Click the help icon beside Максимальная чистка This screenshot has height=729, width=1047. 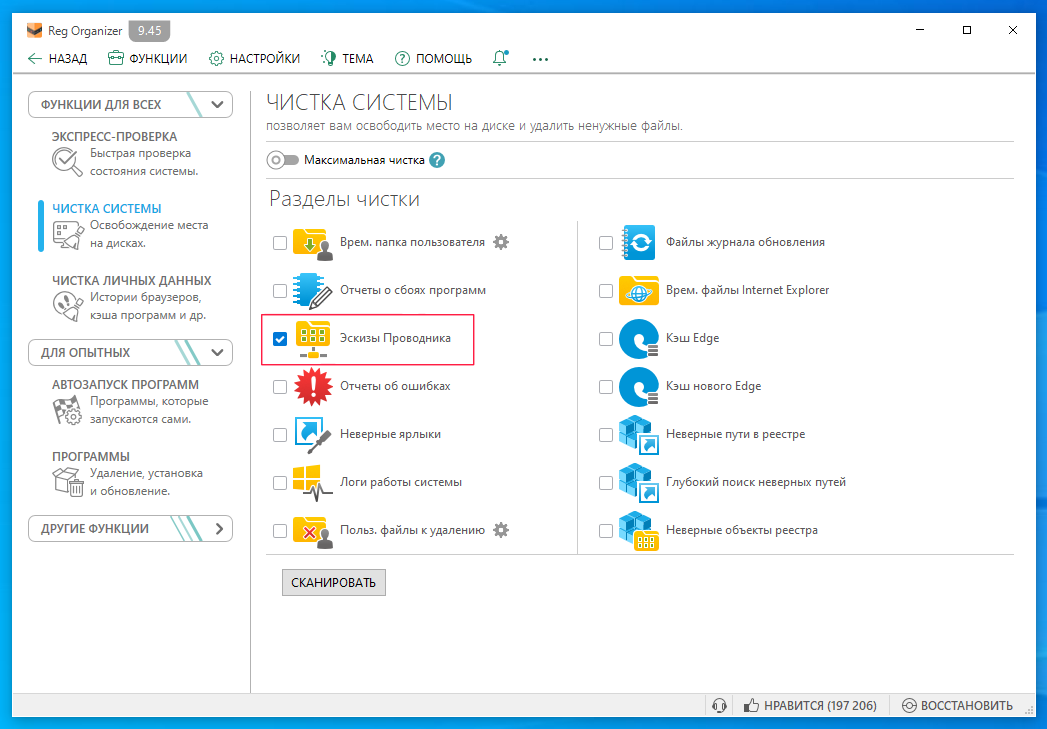(437, 160)
